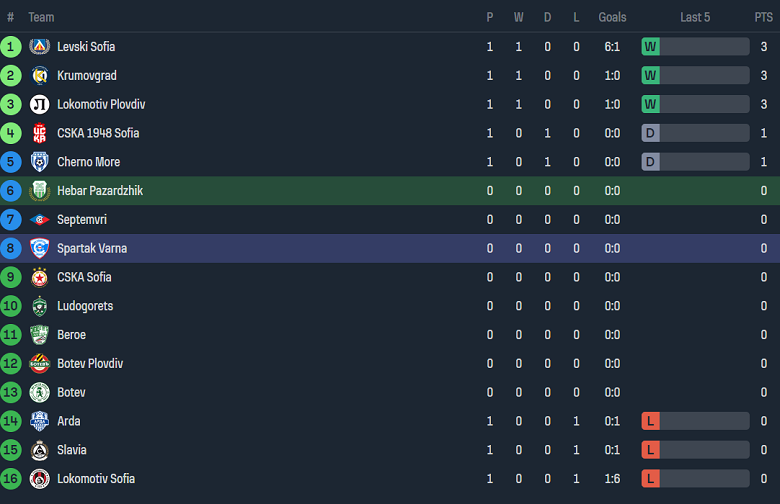Select the Botev Plovdiv team name
Viewport: 780px width, 504px height.
(90, 364)
